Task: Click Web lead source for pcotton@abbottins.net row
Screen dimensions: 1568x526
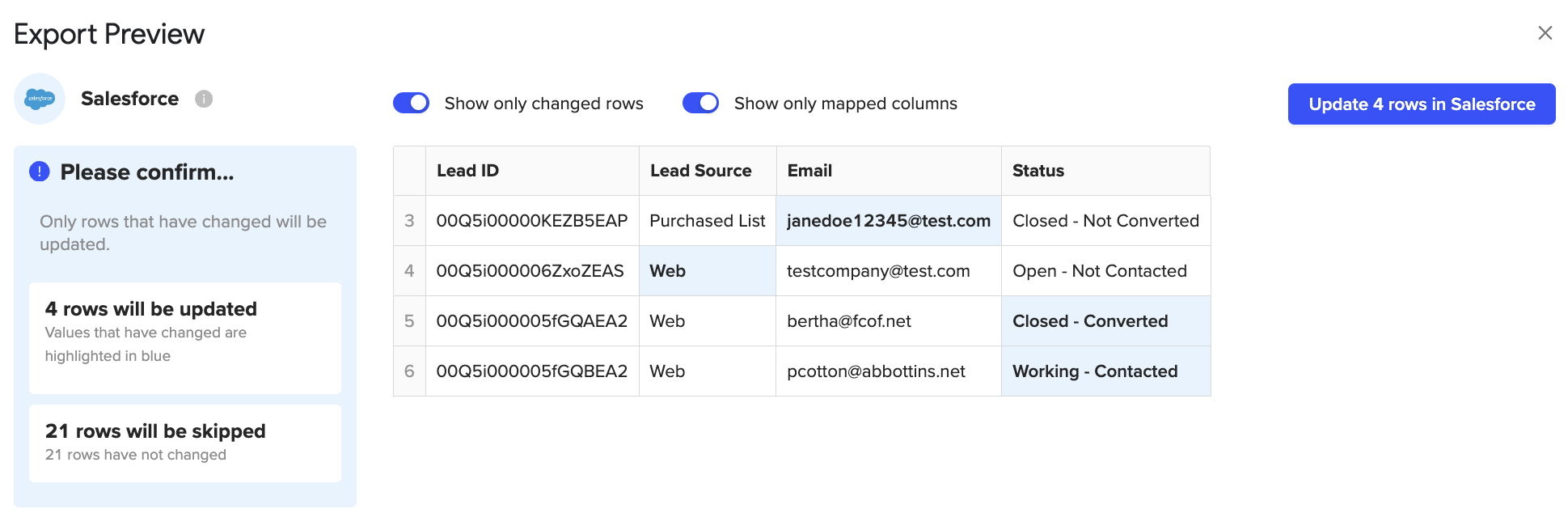Action: (708, 371)
